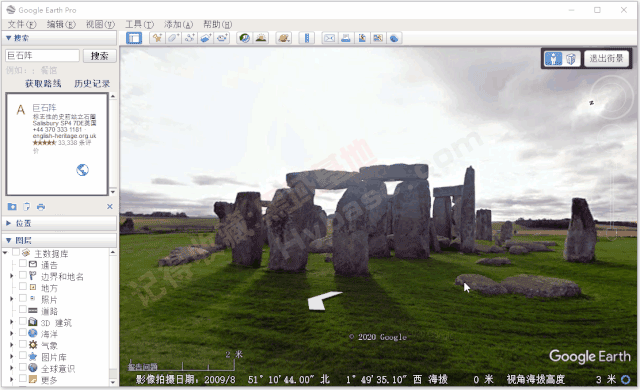The image size is (640, 390).
Task: Open the 视图(V) menu
Action: click(100, 24)
